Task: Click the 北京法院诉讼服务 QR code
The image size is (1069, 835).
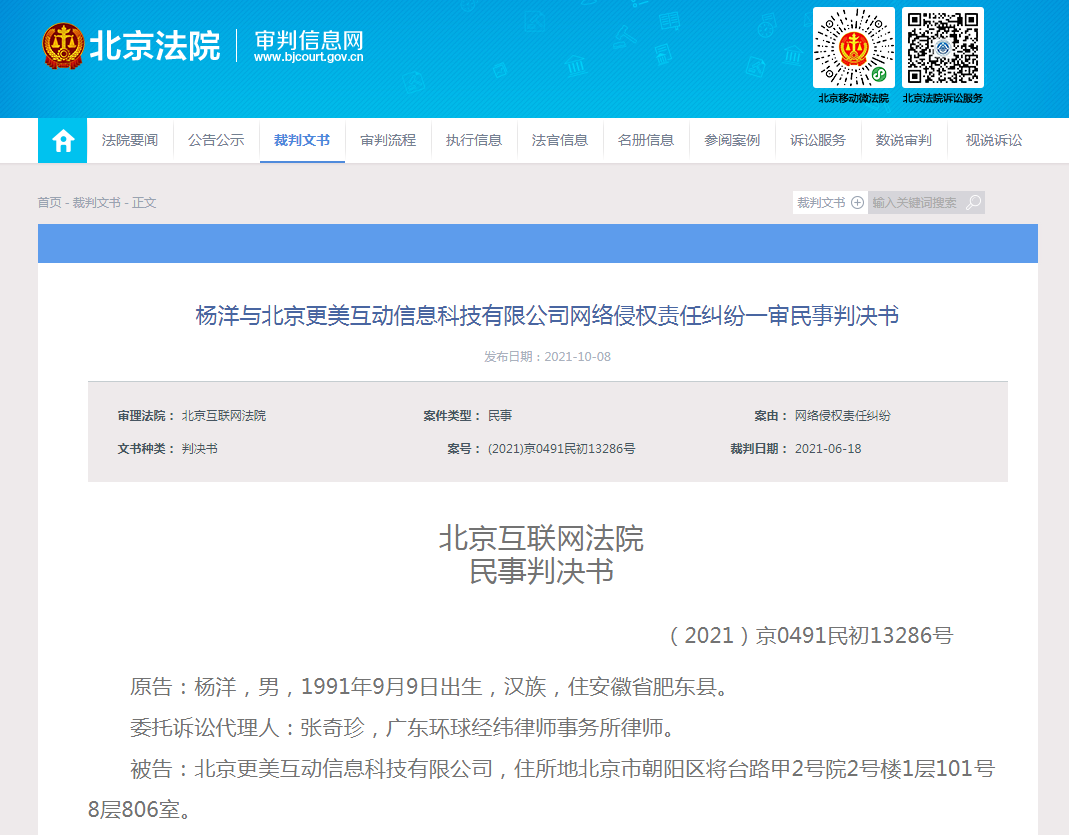Action: point(942,48)
